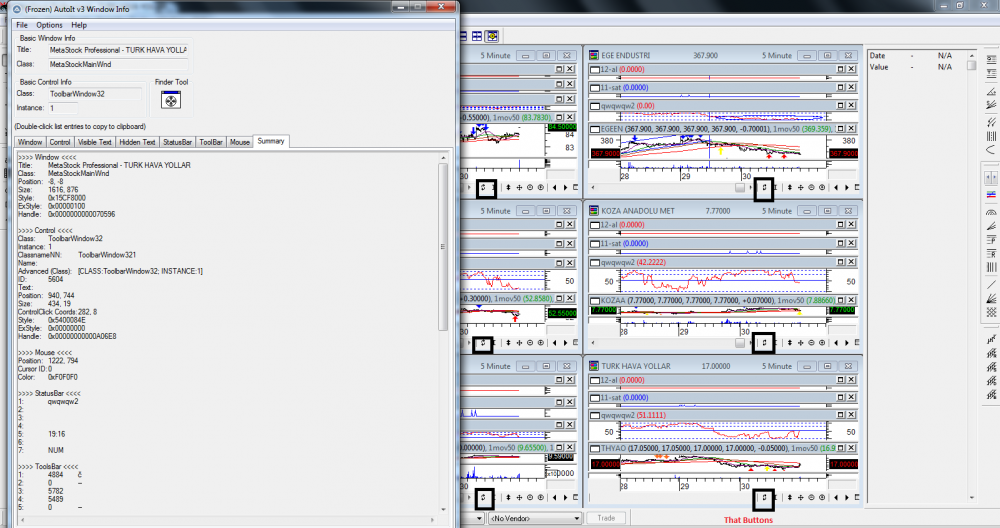1000x528 pixels.
Task: Open the File menu in AutoIt Window Info
Action: (22, 25)
